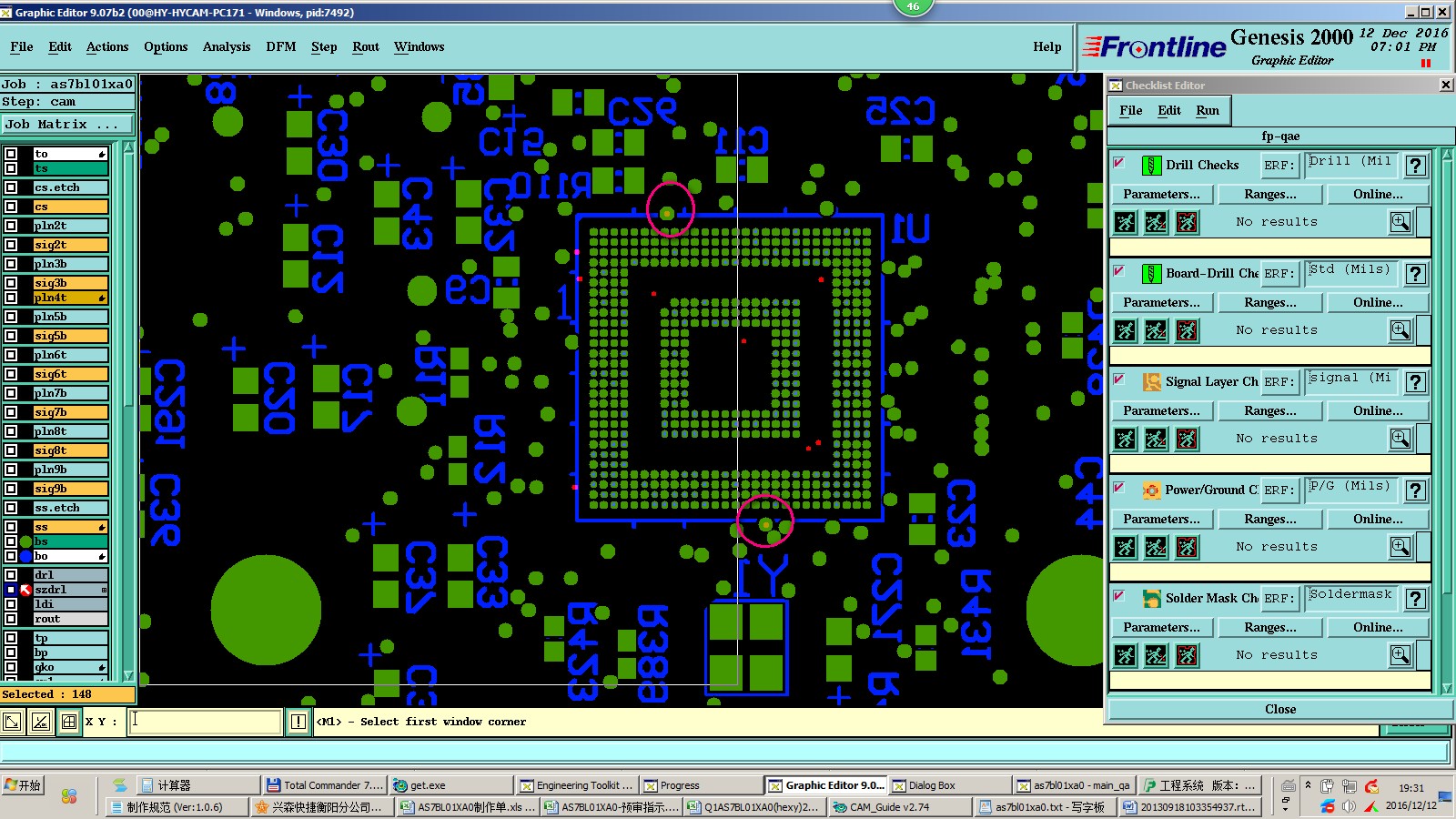Open Parameters for Drill Checks
Image resolution: width=1456 pixels, height=819 pixels.
1161,194
